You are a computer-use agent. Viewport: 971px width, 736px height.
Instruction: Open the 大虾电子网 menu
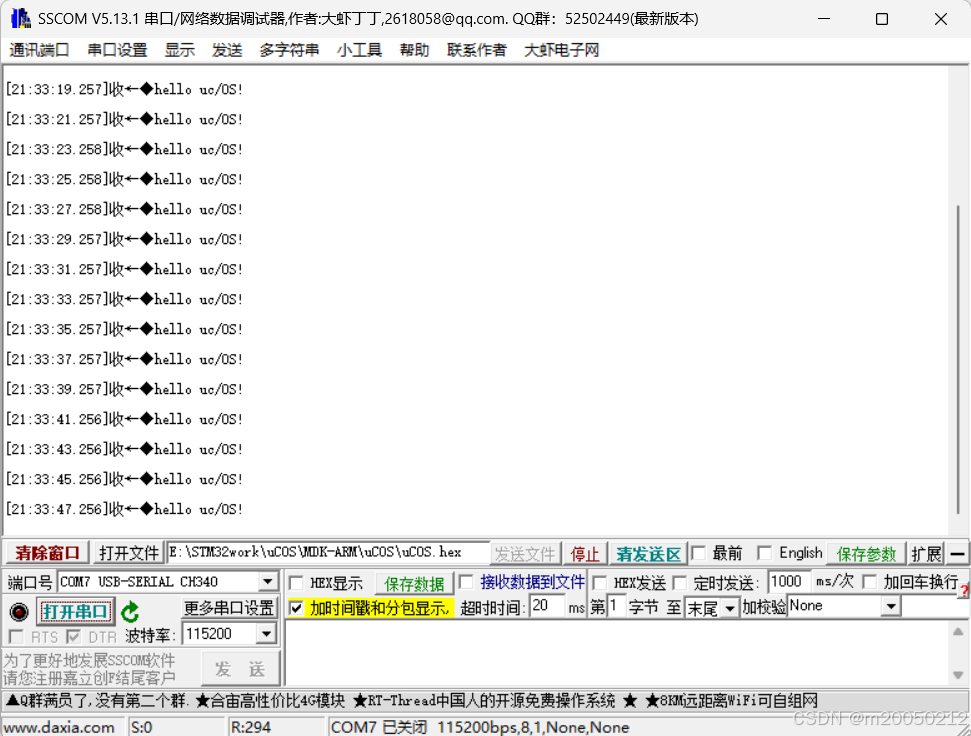562,50
